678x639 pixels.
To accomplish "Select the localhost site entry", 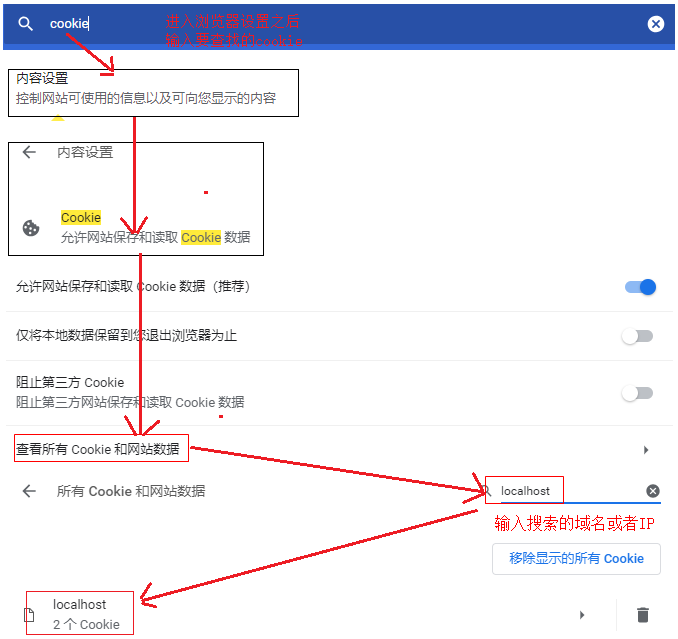I will pyautogui.click(x=80, y=604).
